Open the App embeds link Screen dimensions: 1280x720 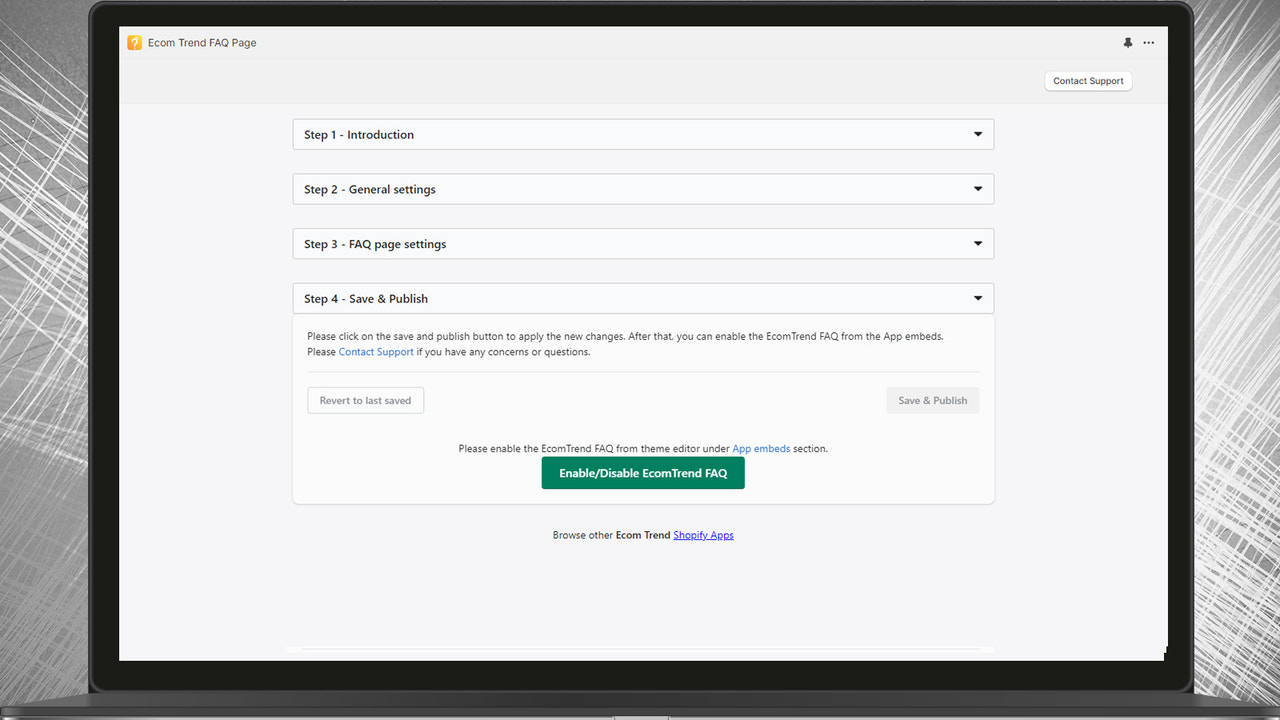[x=761, y=448]
